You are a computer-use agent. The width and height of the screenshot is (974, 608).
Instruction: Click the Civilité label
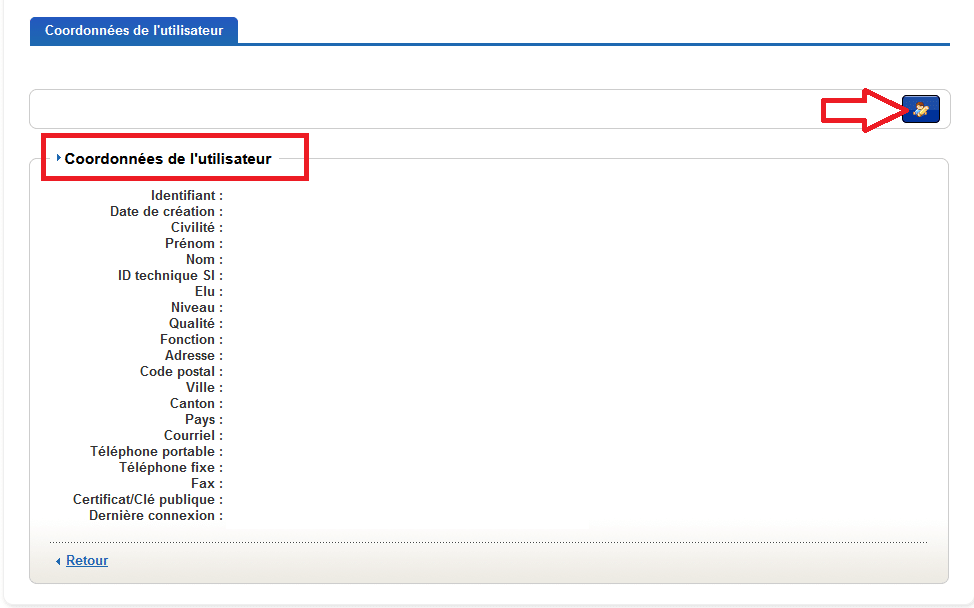(196, 227)
